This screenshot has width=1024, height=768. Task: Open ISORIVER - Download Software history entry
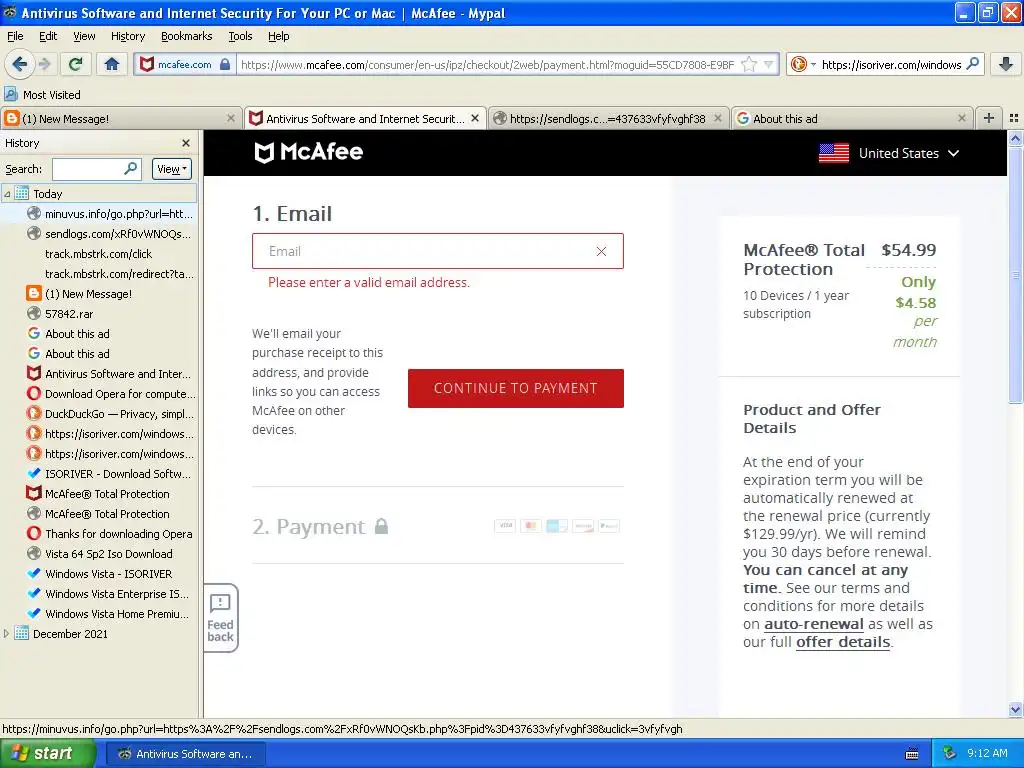point(109,474)
